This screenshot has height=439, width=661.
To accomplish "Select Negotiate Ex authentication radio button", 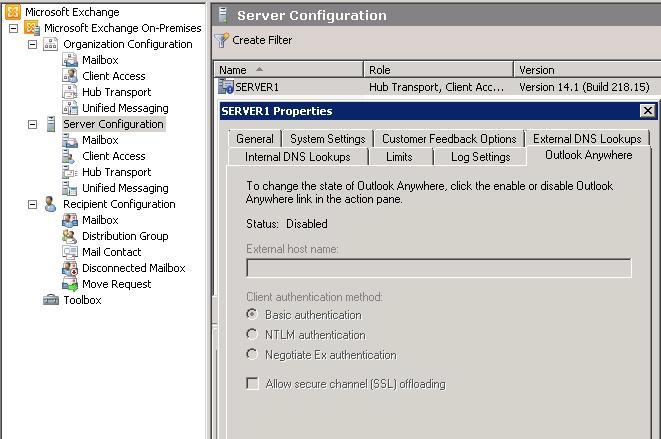I will (x=252, y=354).
